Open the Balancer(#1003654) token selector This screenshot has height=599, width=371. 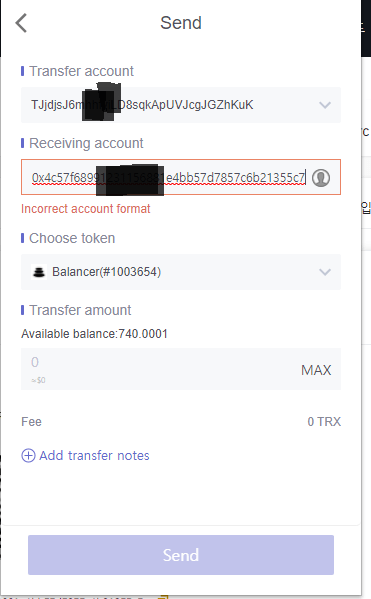tap(181, 272)
